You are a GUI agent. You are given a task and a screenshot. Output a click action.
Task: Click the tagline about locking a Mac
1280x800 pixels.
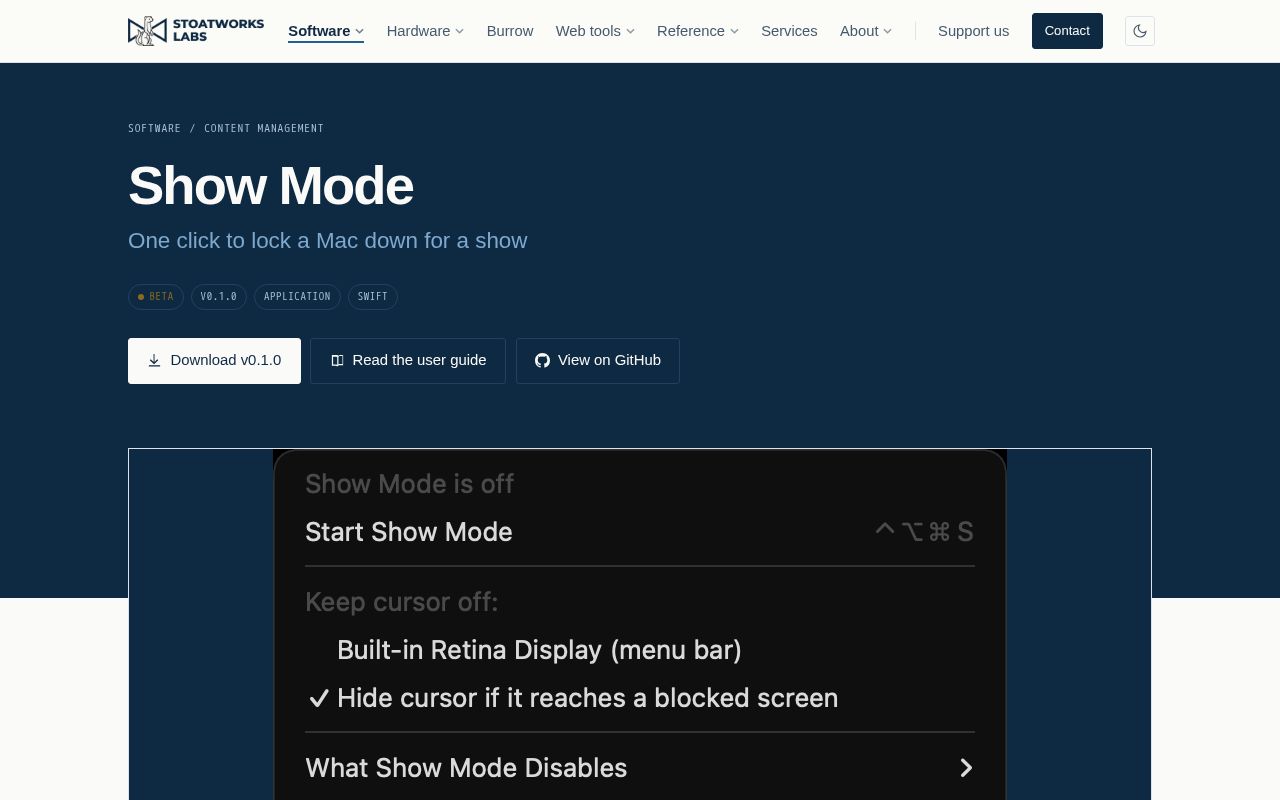point(327,241)
